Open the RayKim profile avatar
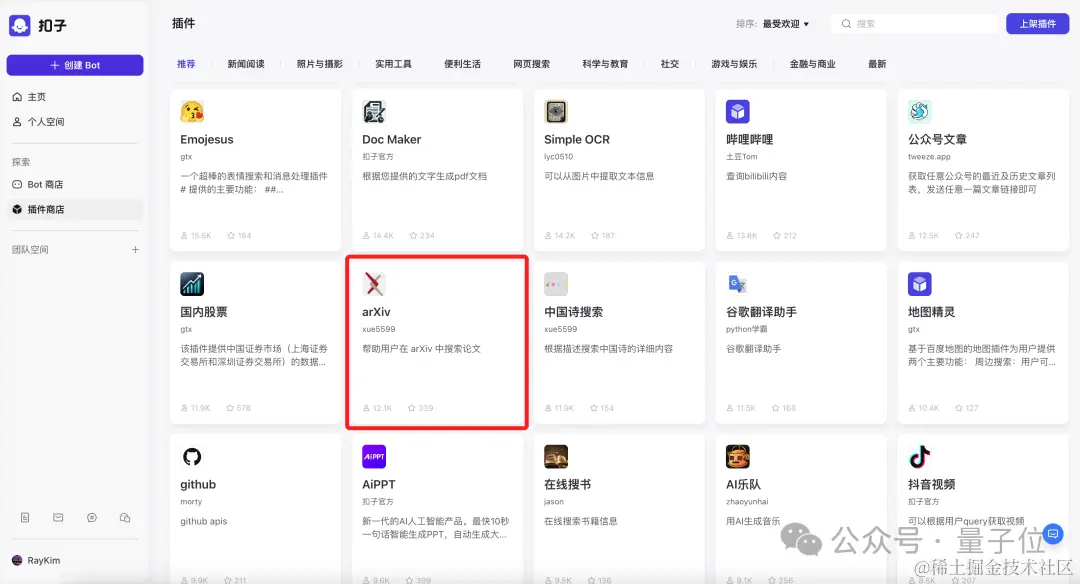The width and height of the screenshot is (1080, 584). [x=17, y=560]
